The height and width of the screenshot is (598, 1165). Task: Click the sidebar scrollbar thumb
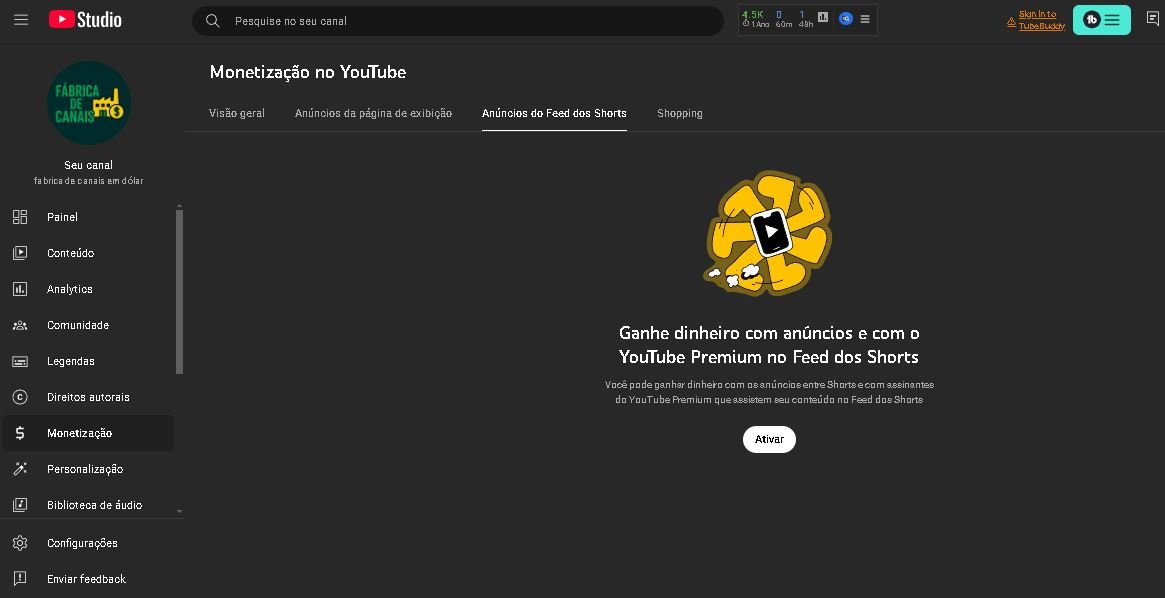point(179,292)
